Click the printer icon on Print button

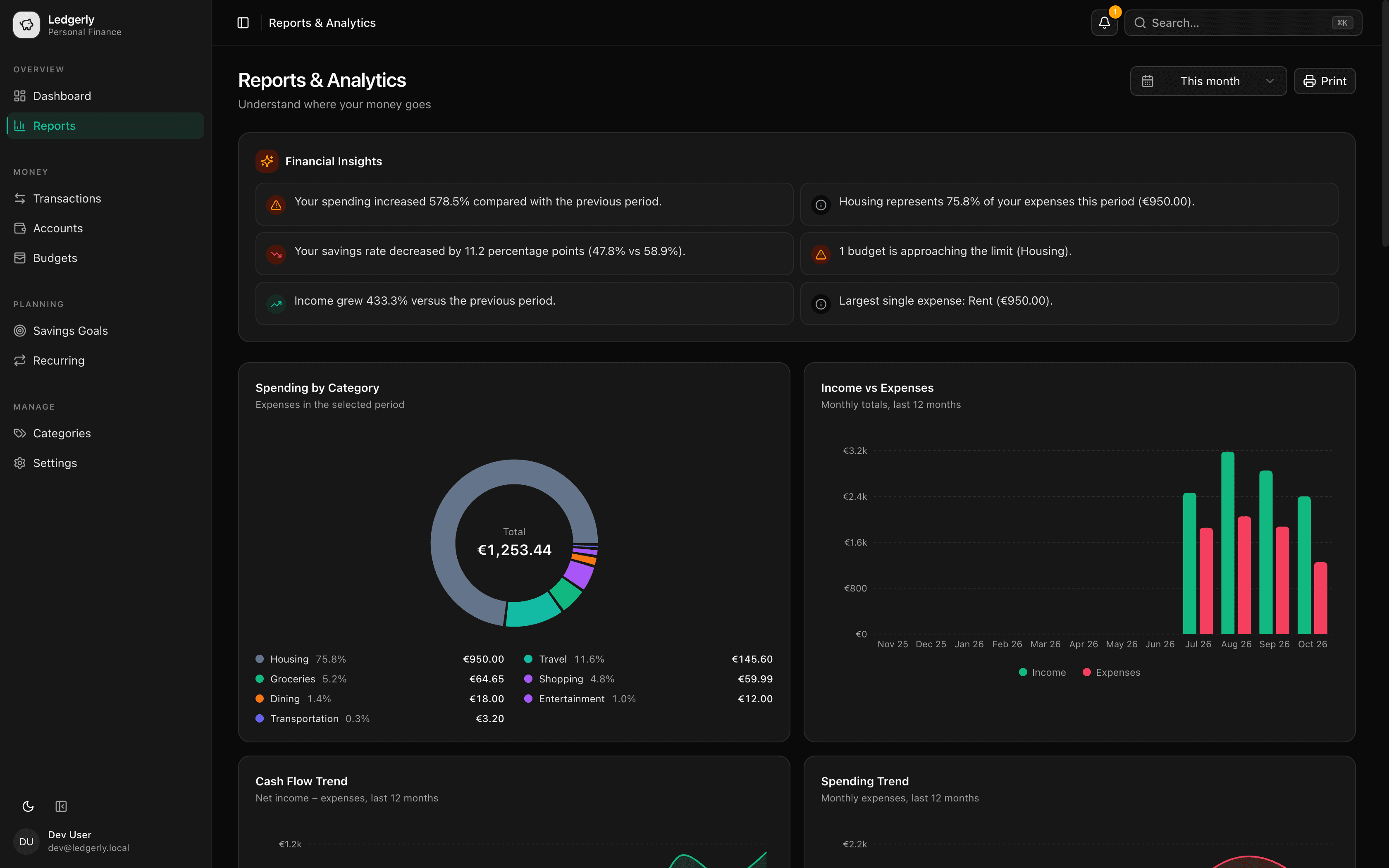point(1309,81)
